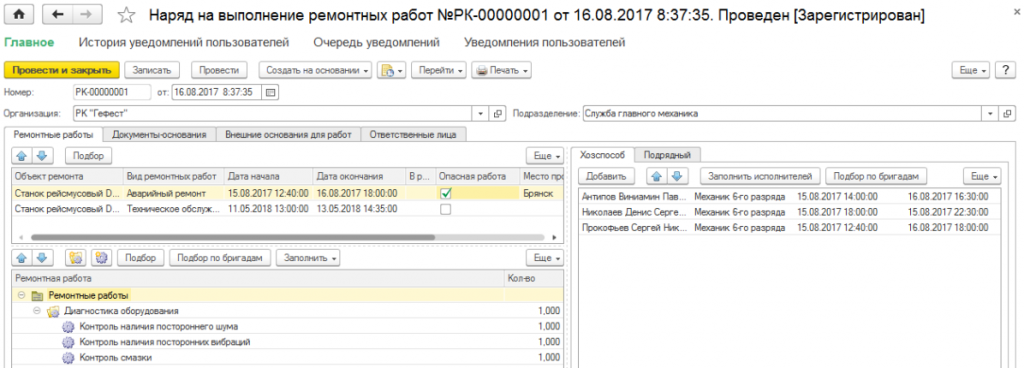Open the Печать dropdown menu
The height and width of the screenshot is (368, 1024).
(501, 70)
